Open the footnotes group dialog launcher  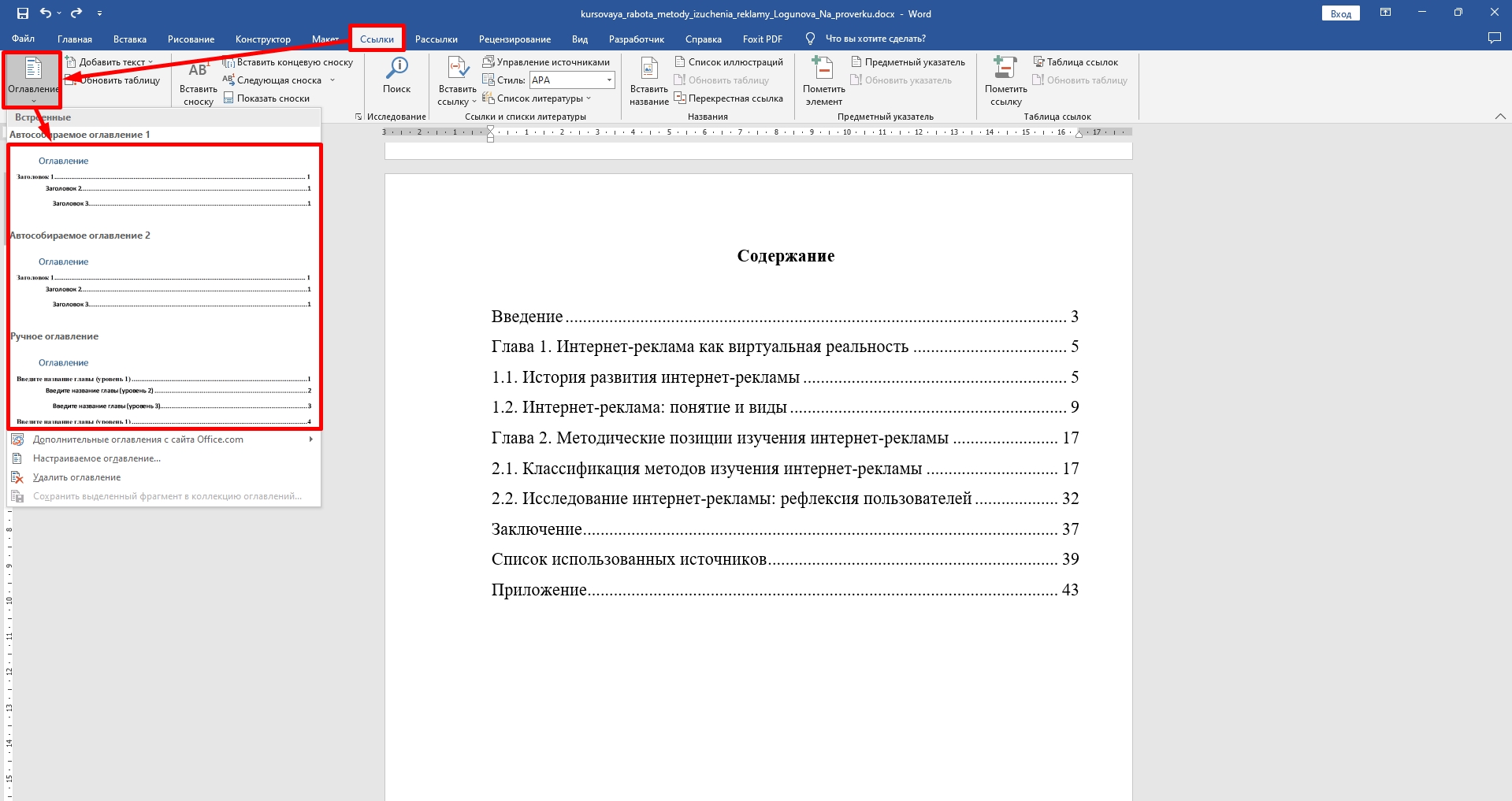[x=358, y=117]
